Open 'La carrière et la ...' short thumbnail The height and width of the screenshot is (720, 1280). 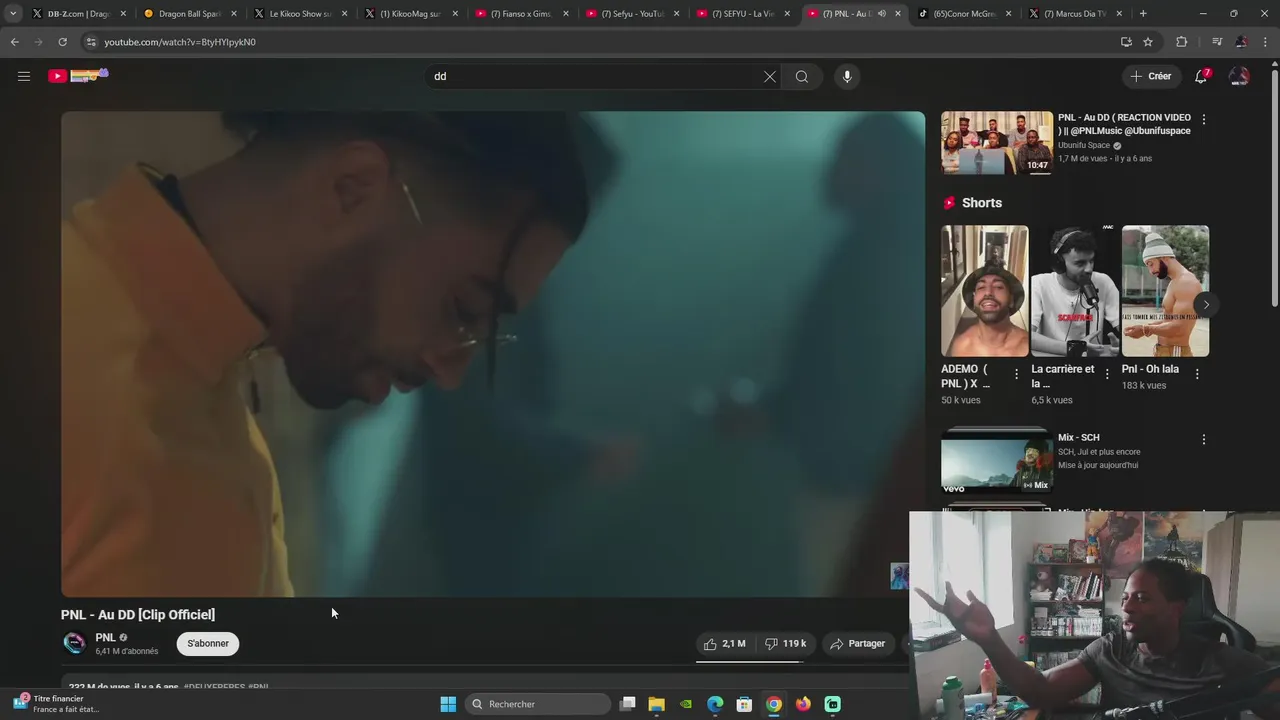pos(1075,290)
